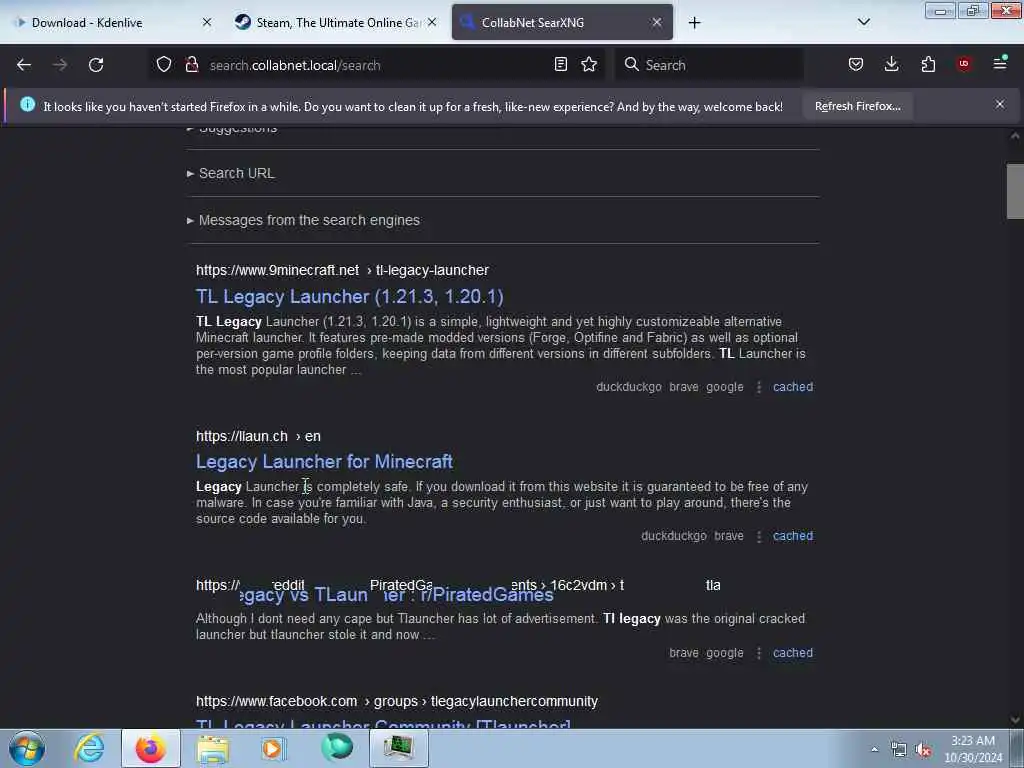Click the info icon in notification bar
This screenshot has width=1024, height=768.
click(x=27, y=104)
